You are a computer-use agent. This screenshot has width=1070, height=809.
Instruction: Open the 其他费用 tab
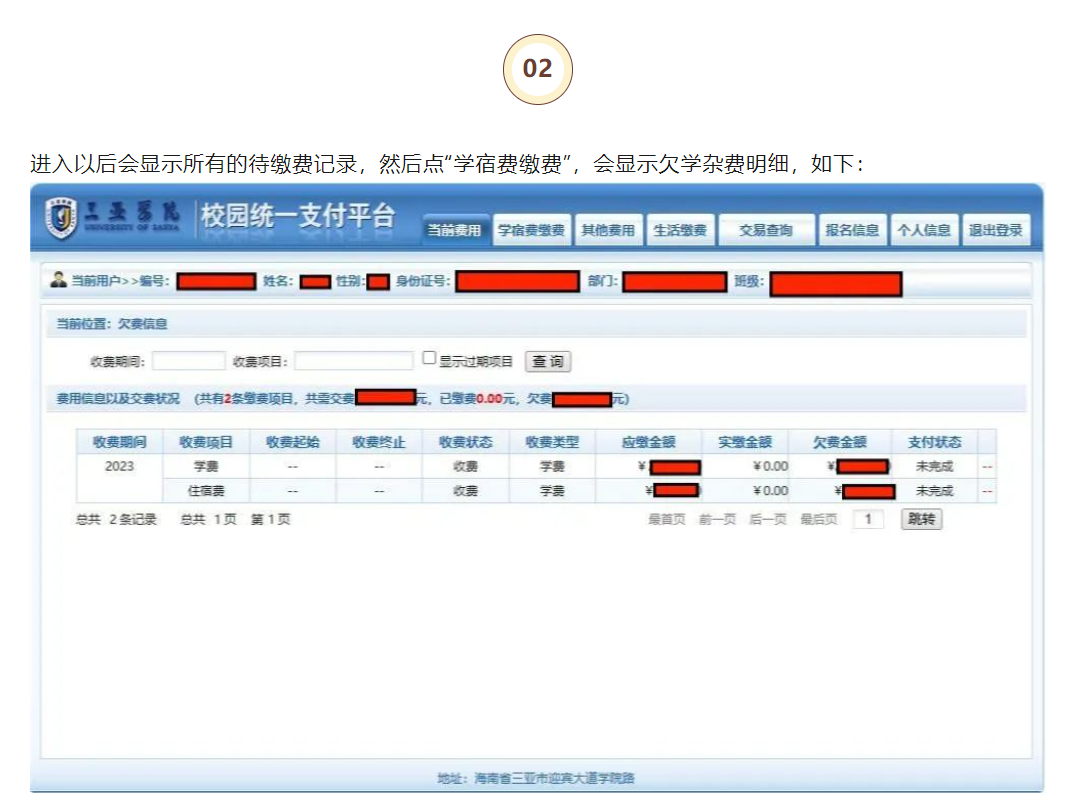608,230
